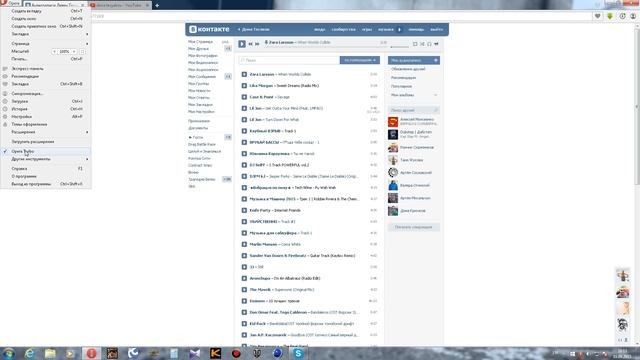Image resolution: width=640 pixels, height=360 pixels.
Task: Expand Мои альбомы in right panel
Action: pos(413,95)
